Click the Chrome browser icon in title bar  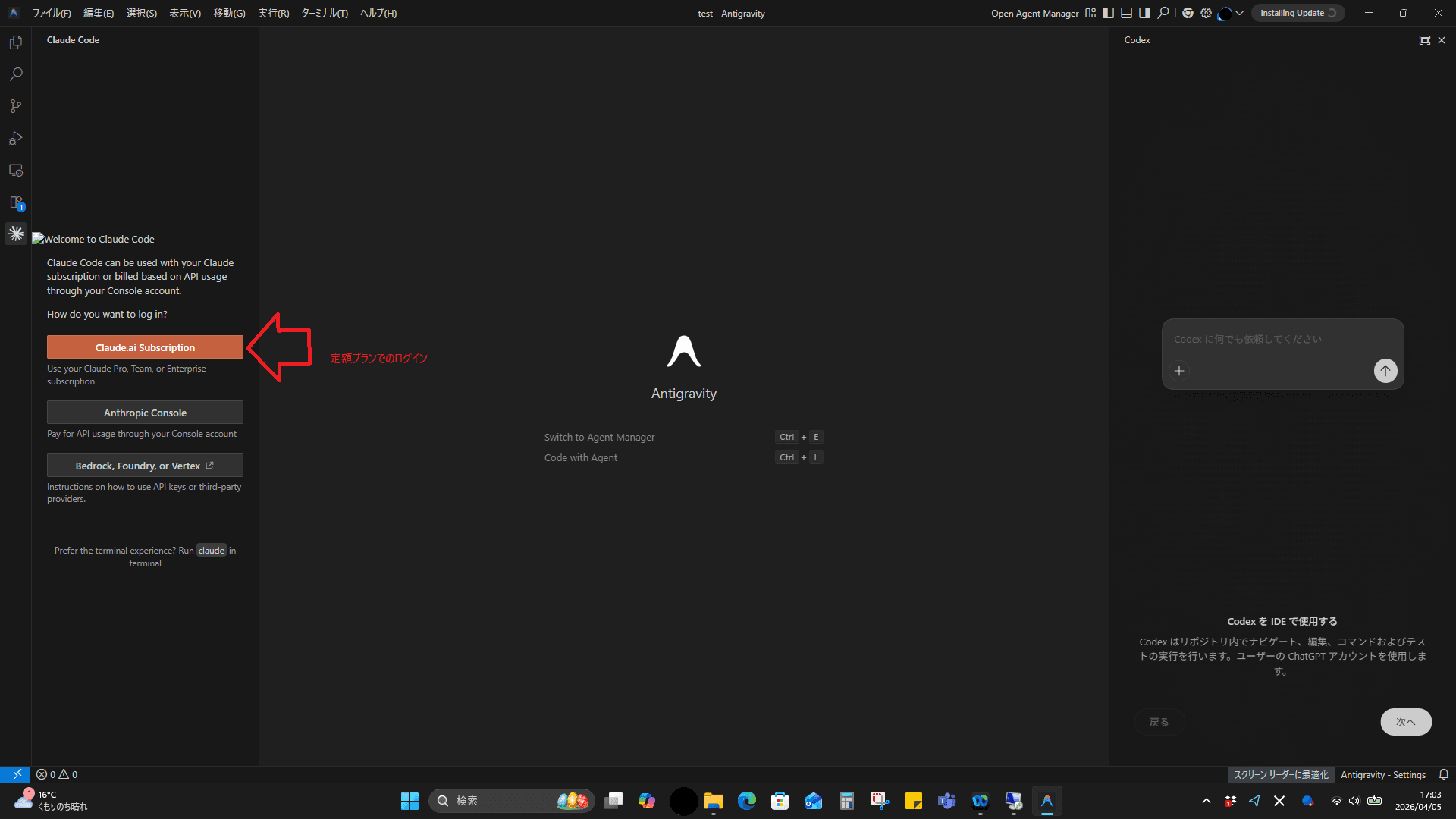pyautogui.click(x=1188, y=13)
